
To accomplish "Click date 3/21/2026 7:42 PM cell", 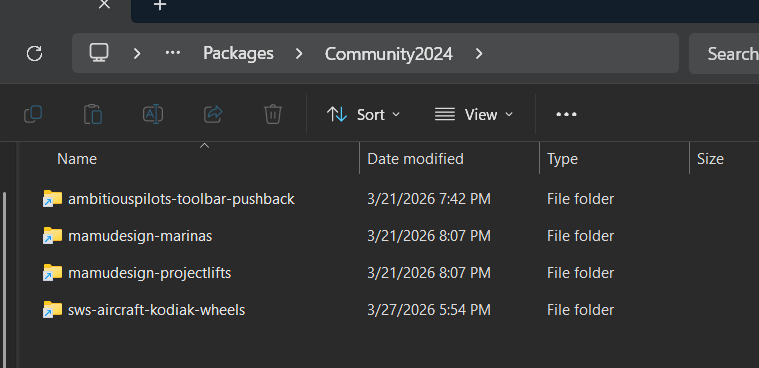I will coord(429,199).
